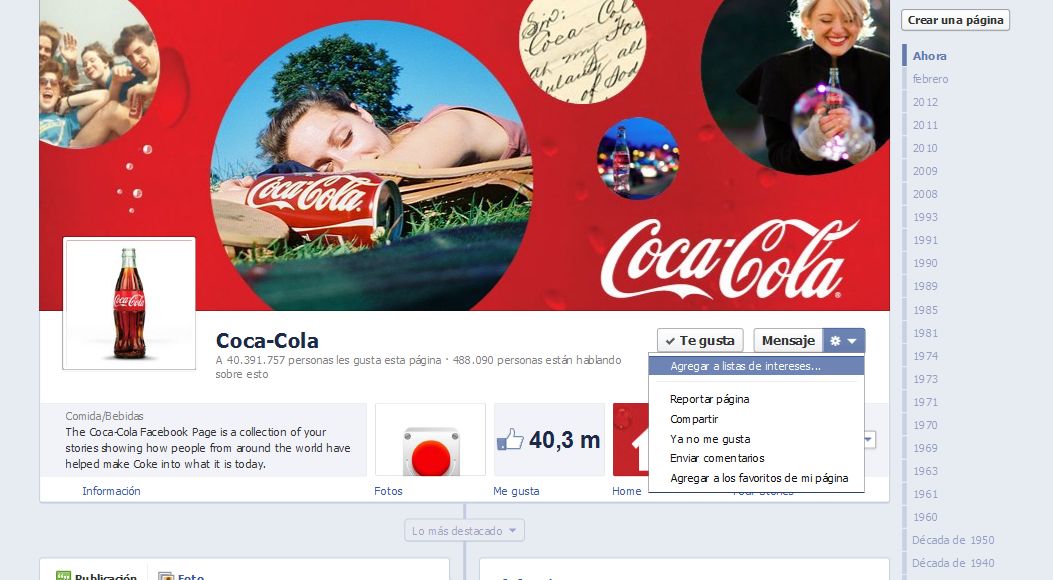Select Compartir in the dropdown menu
The width and height of the screenshot is (1053, 580).
point(694,419)
